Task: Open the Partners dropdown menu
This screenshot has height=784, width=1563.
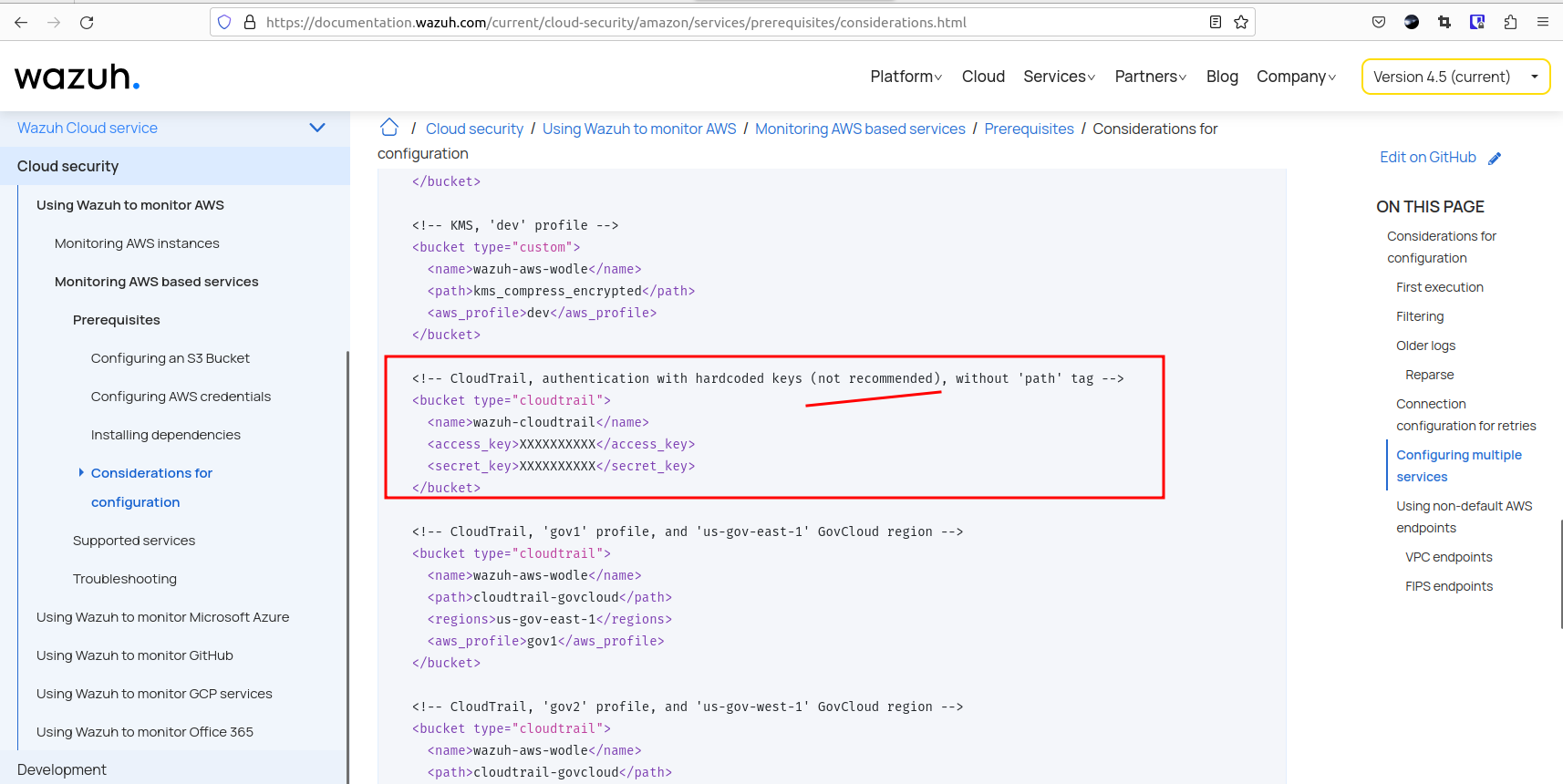Action: pyautogui.click(x=1151, y=77)
